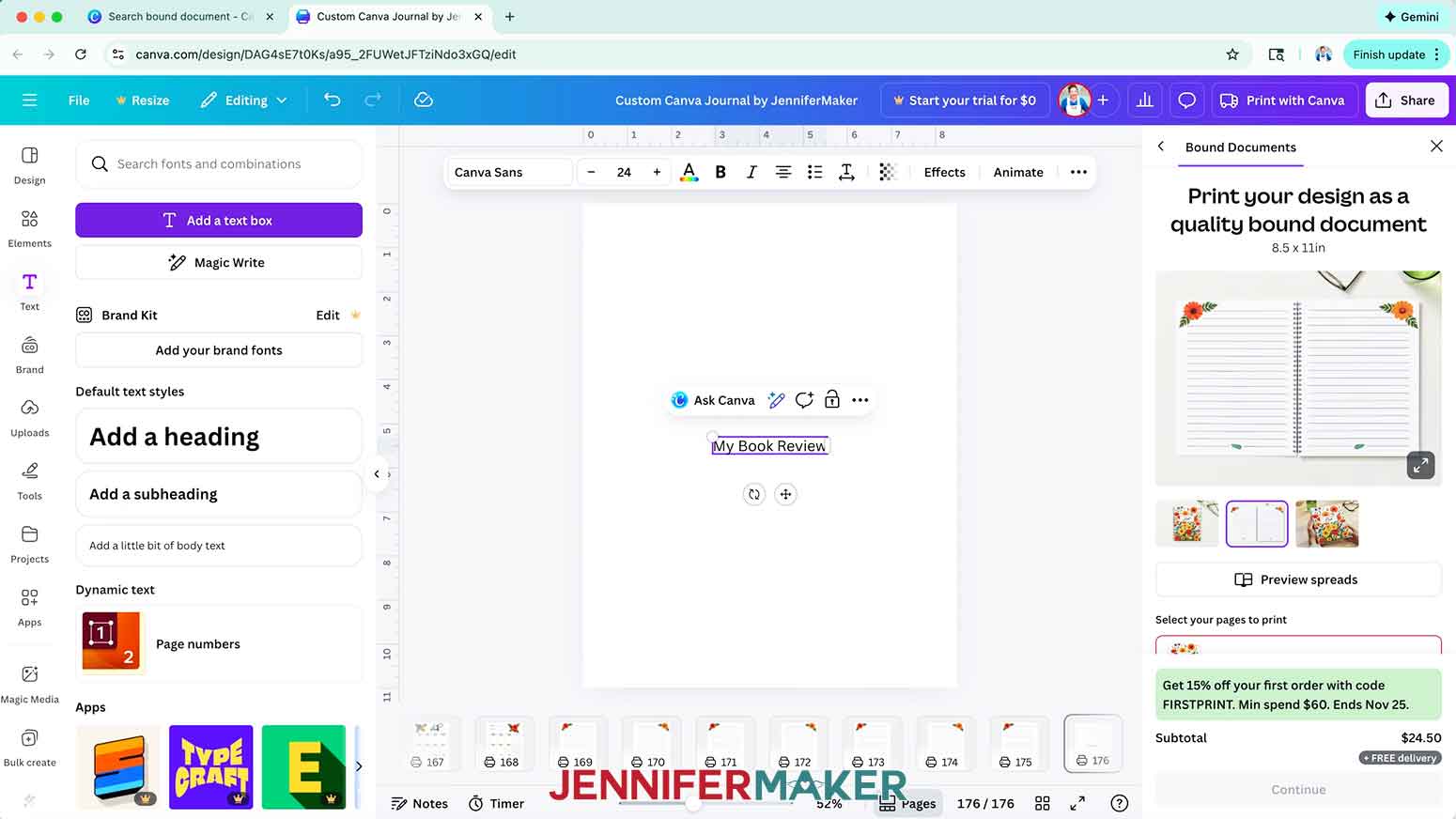Open the comments speech bubble
Screen dimensions: 1456x819
(x=1186, y=100)
